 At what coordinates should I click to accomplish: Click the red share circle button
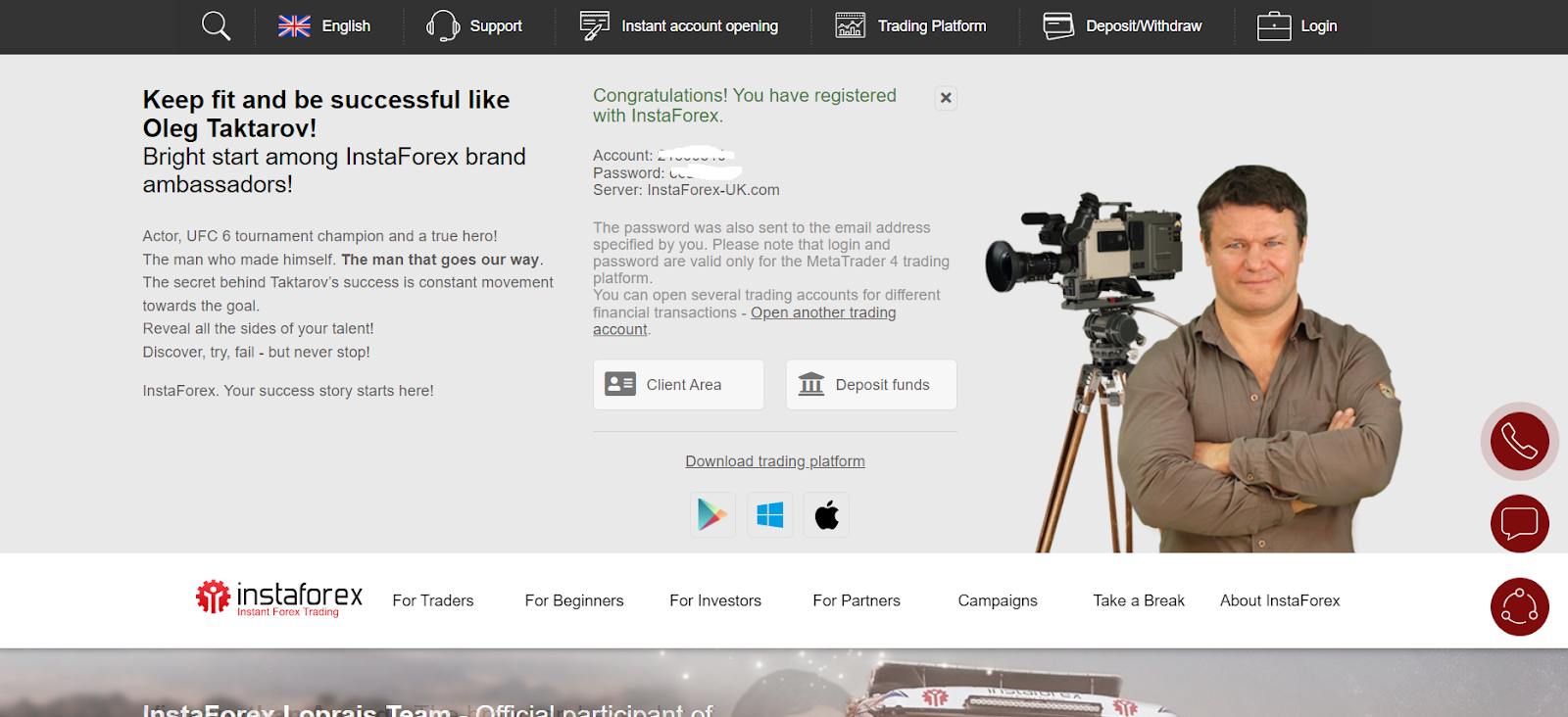click(x=1519, y=606)
